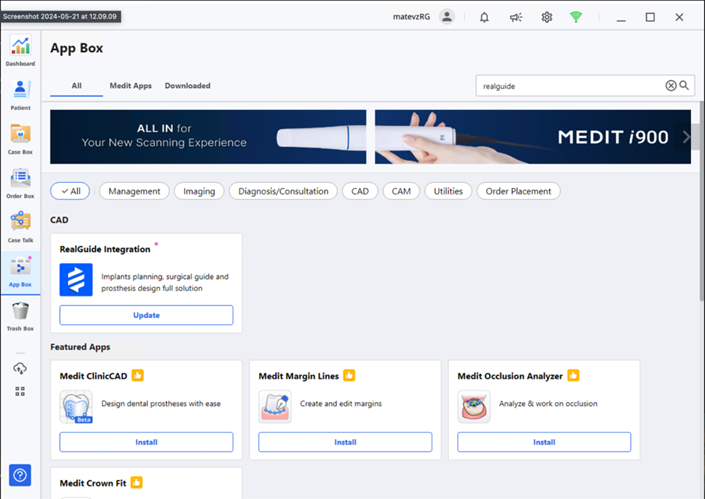Open the Patient section icon

(20, 92)
